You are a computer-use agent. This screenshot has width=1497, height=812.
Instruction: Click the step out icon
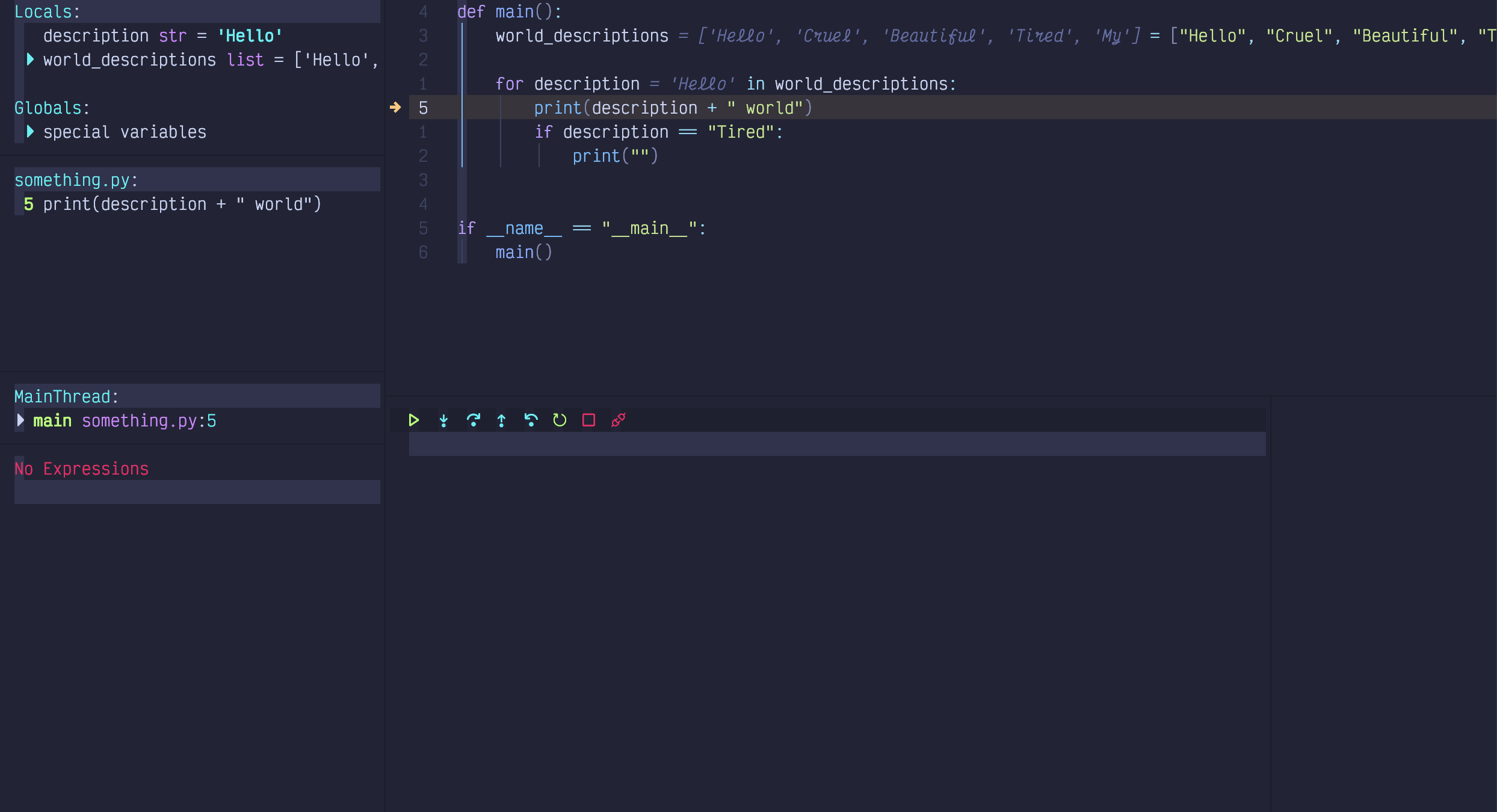[x=501, y=420]
